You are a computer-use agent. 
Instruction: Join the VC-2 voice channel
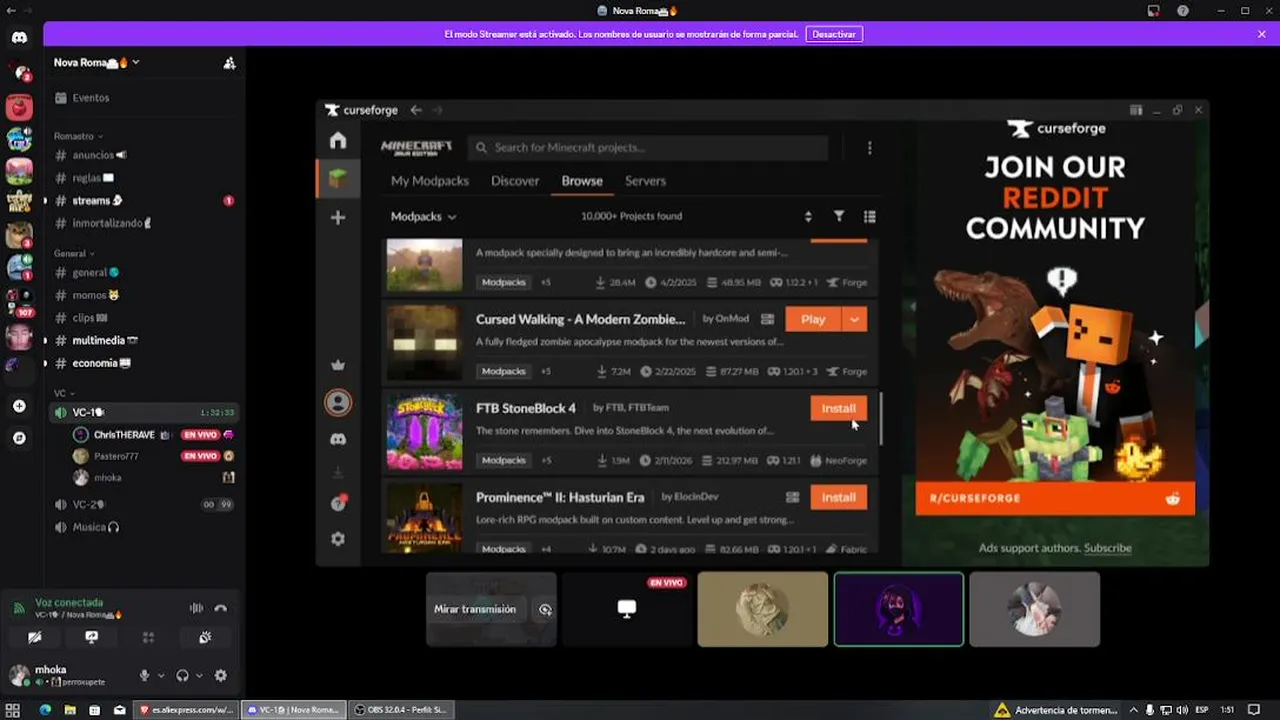point(145,505)
